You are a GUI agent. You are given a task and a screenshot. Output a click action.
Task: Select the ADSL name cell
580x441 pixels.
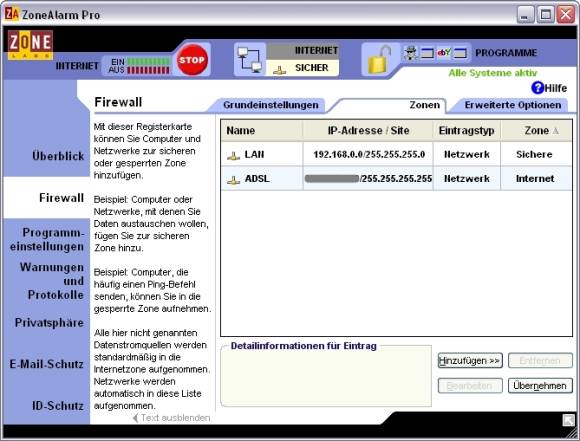click(x=262, y=179)
